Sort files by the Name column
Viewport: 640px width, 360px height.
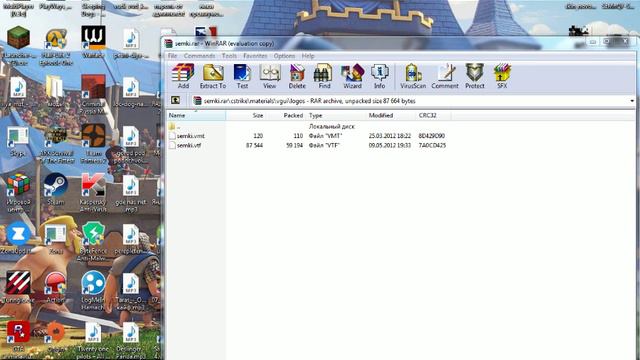[196, 116]
